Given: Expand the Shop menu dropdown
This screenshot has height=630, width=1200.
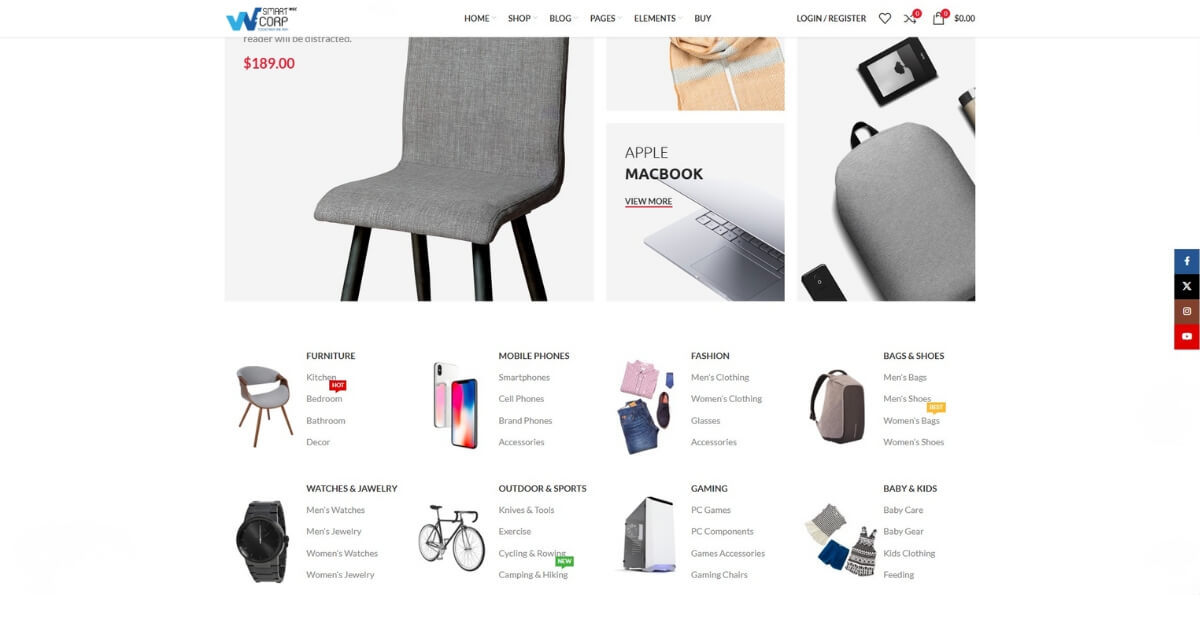Looking at the screenshot, I should coord(522,18).
